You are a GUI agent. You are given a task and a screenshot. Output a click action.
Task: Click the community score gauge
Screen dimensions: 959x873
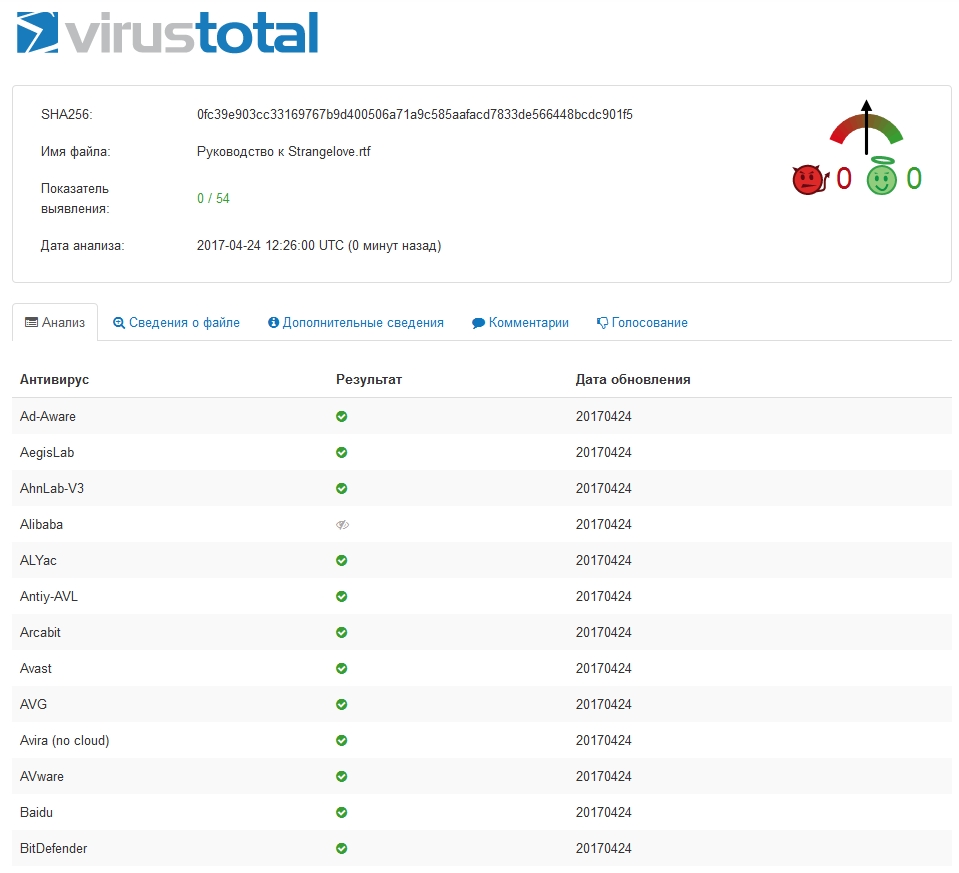click(x=866, y=127)
